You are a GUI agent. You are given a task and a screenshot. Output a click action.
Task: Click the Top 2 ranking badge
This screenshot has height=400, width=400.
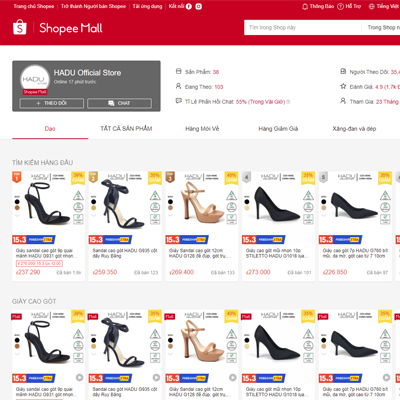tap(93, 177)
